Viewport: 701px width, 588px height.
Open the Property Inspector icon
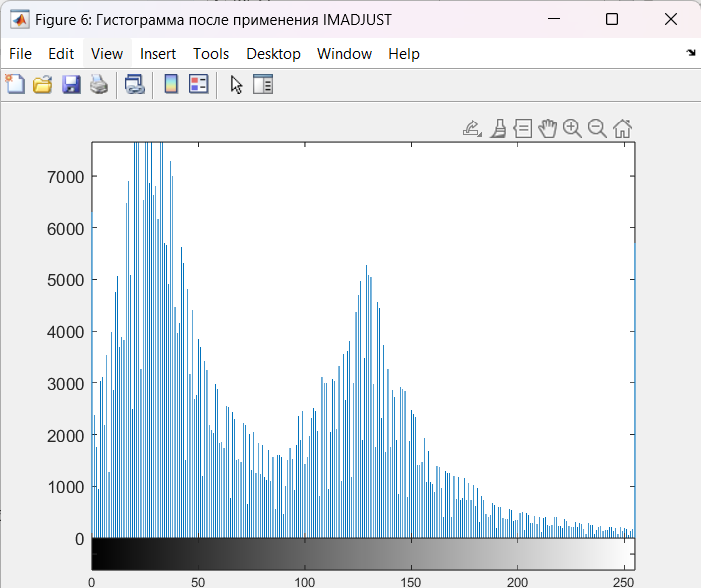[x=263, y=84]
